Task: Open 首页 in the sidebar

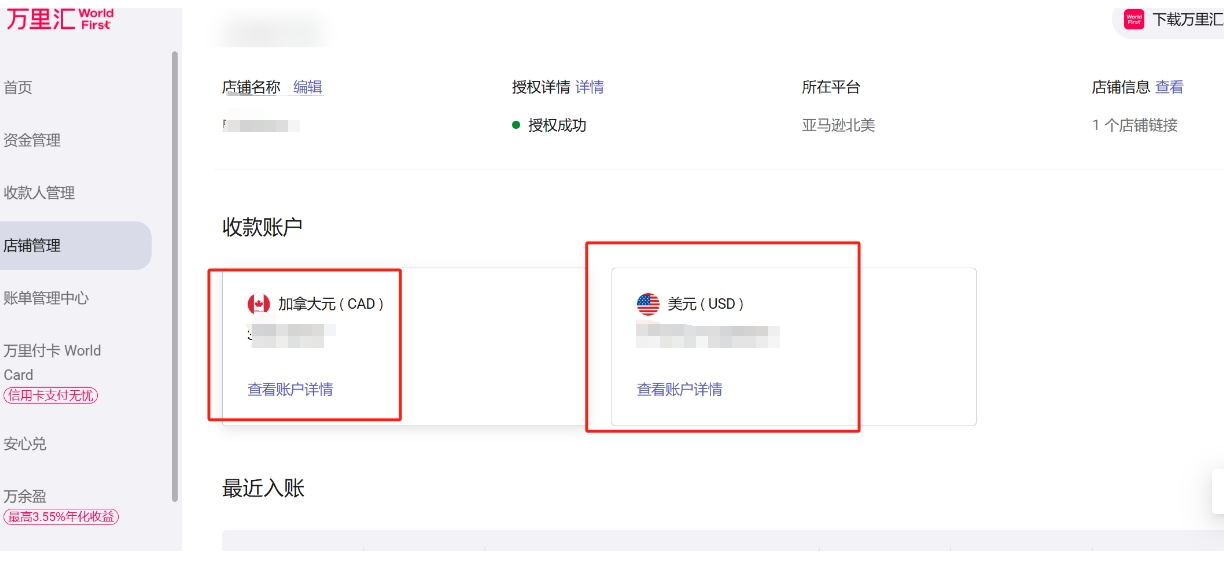Action: (x=18, y=87)
